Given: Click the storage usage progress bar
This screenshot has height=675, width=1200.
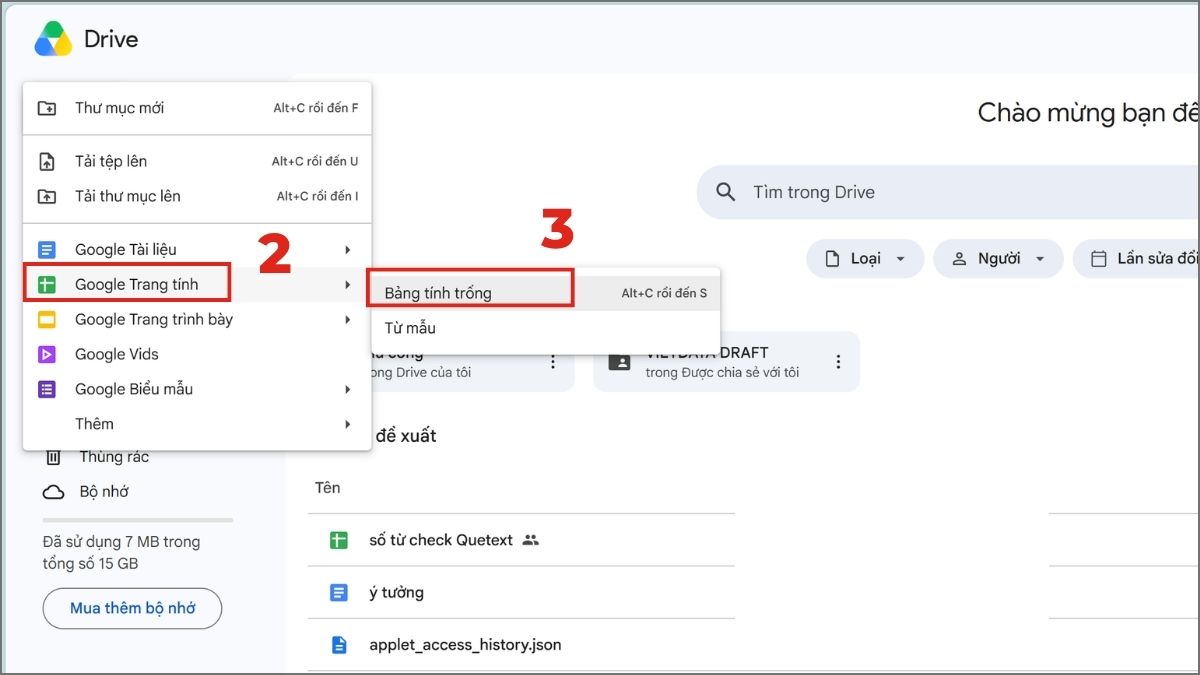Looking at the screenshot, I should click(138, 520).
